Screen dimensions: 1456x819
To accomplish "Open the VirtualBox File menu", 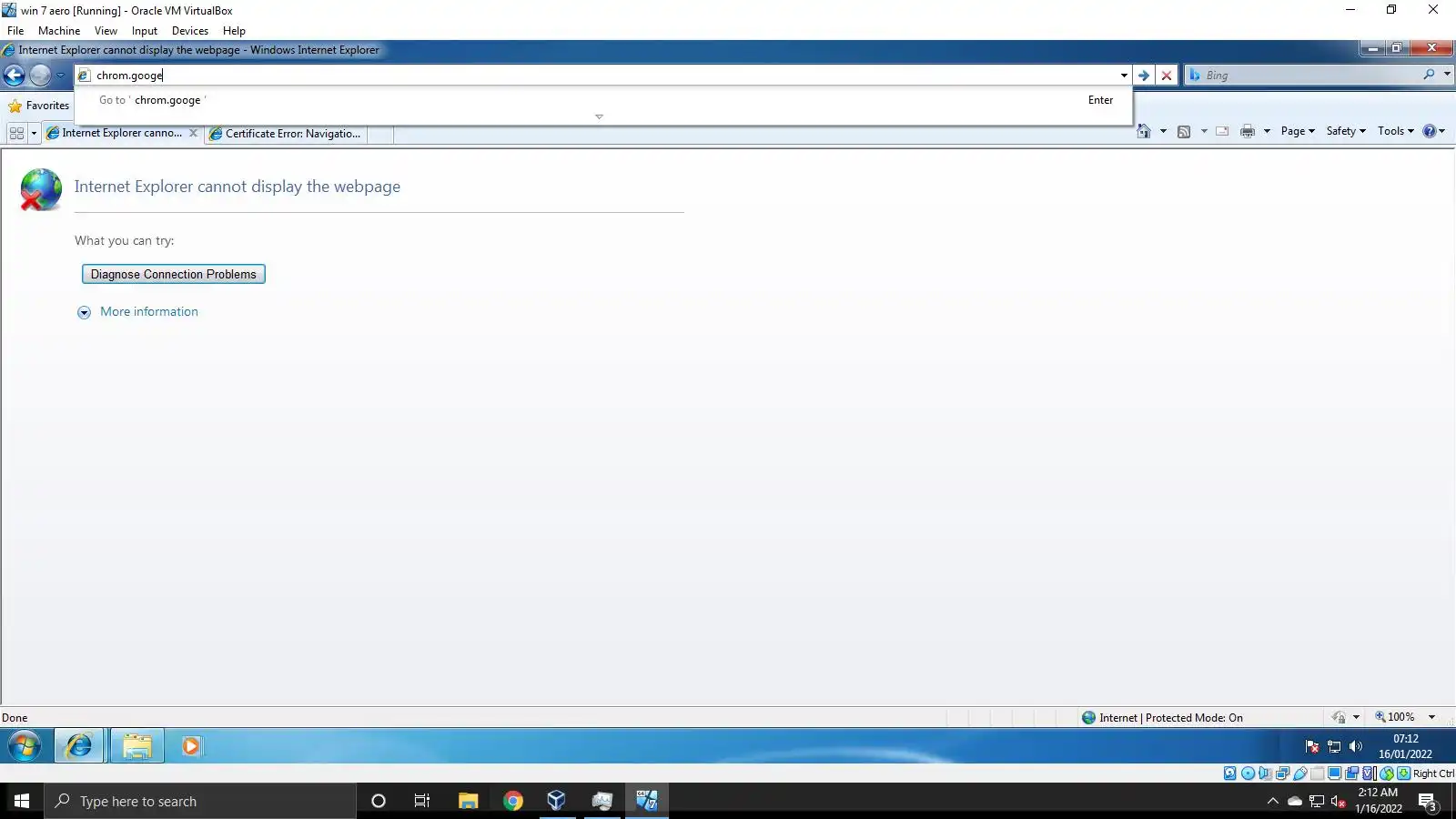I will click(x=15, y=31).
